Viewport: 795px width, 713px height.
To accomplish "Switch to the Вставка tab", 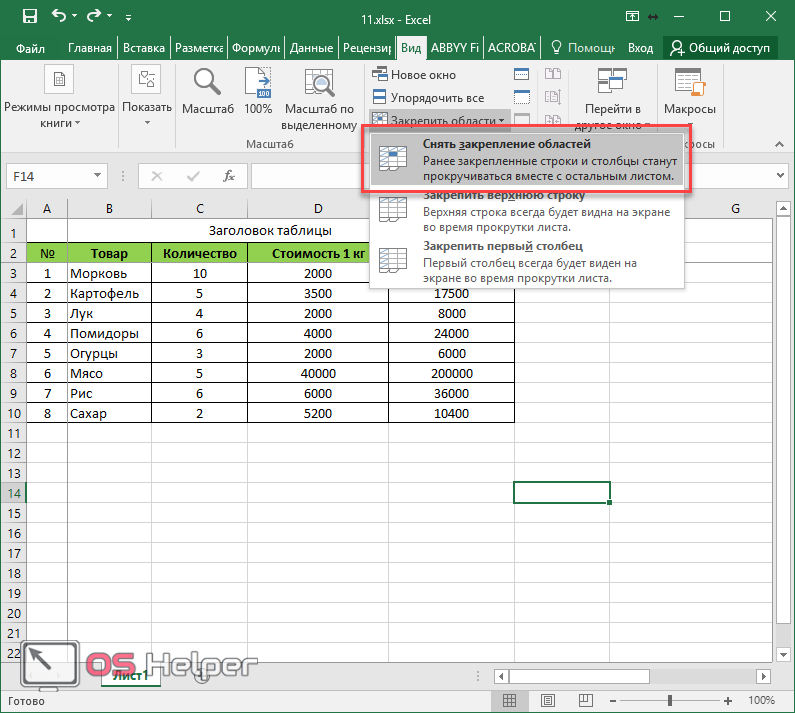I will tap(143, 48).
